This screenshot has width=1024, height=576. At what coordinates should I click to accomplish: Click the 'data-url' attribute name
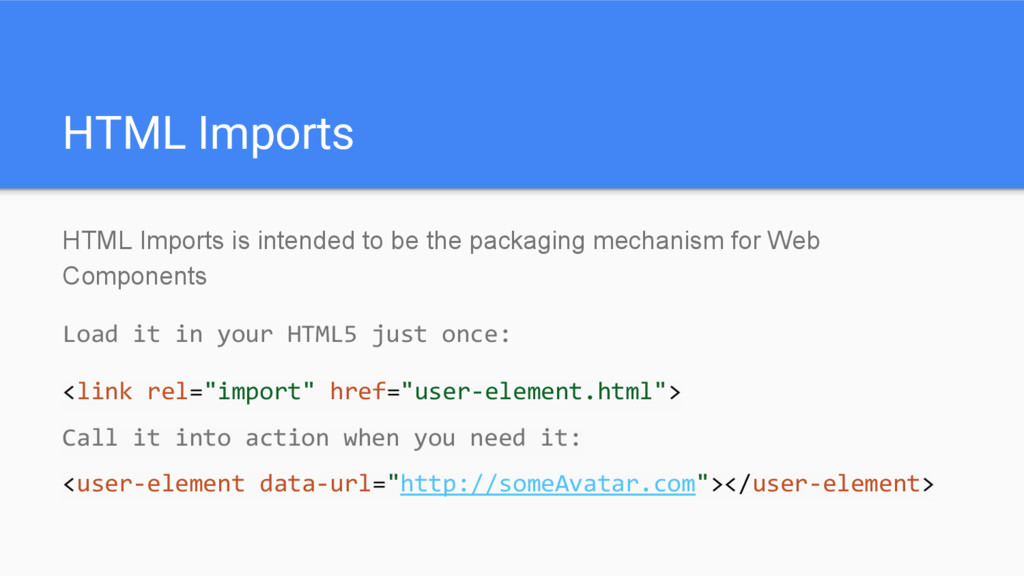[315, 484]
